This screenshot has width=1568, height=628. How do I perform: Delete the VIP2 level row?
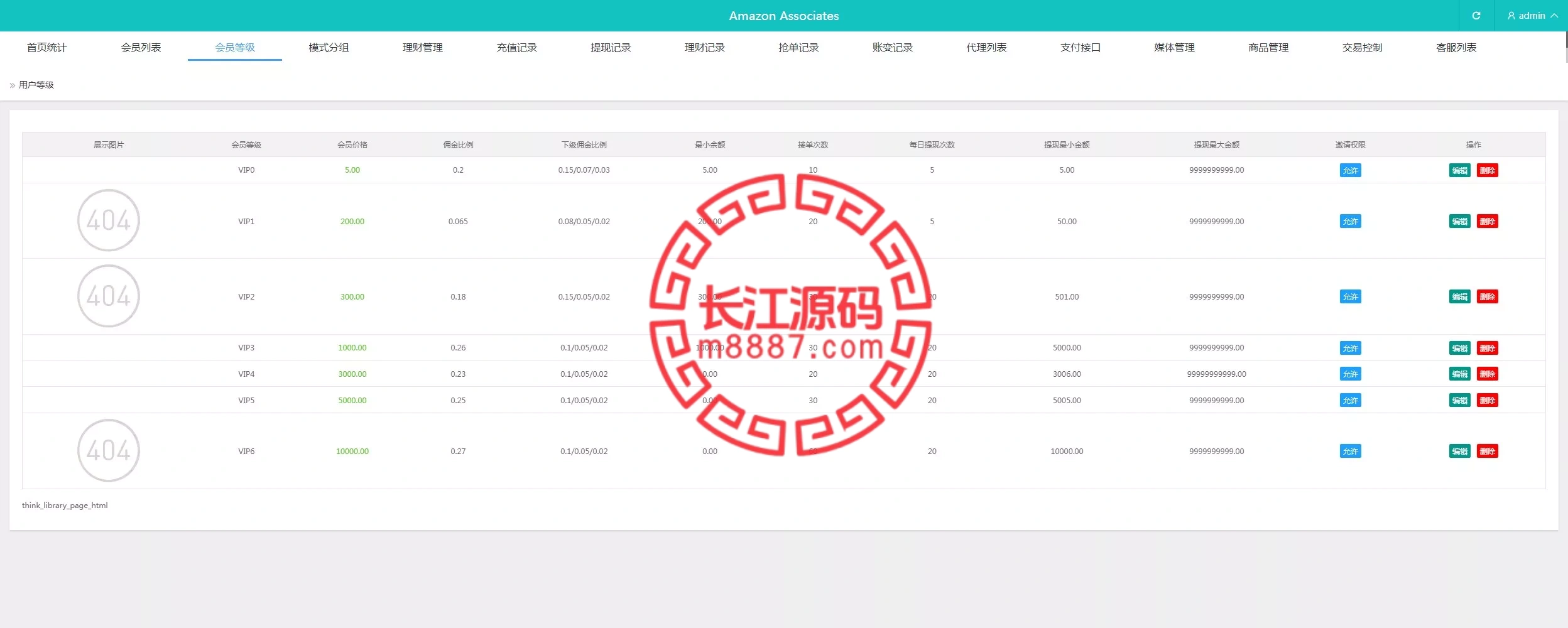click(x=1487, y=296)
